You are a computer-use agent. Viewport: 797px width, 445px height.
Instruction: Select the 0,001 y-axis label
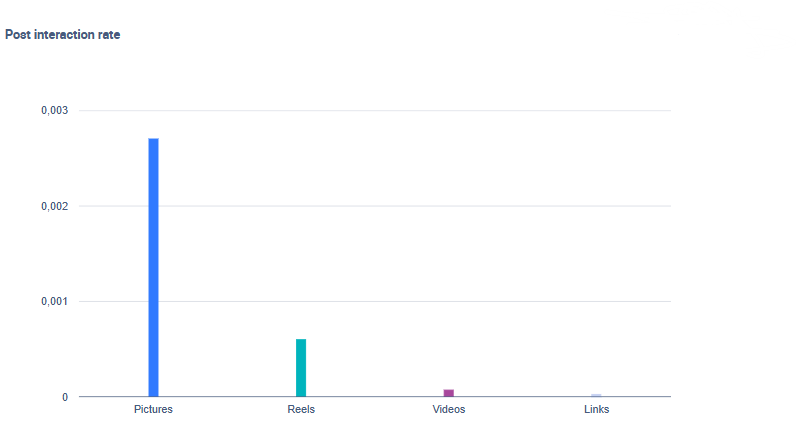pos(54,301)
